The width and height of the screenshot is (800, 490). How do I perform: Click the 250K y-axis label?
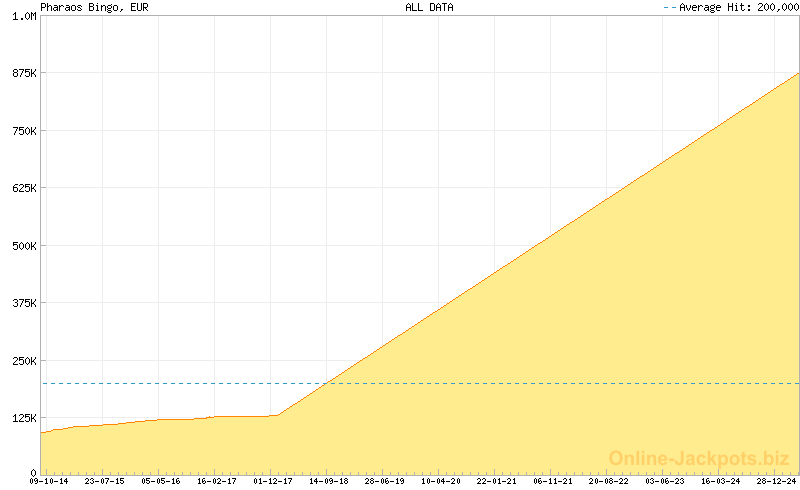[22, 360]
